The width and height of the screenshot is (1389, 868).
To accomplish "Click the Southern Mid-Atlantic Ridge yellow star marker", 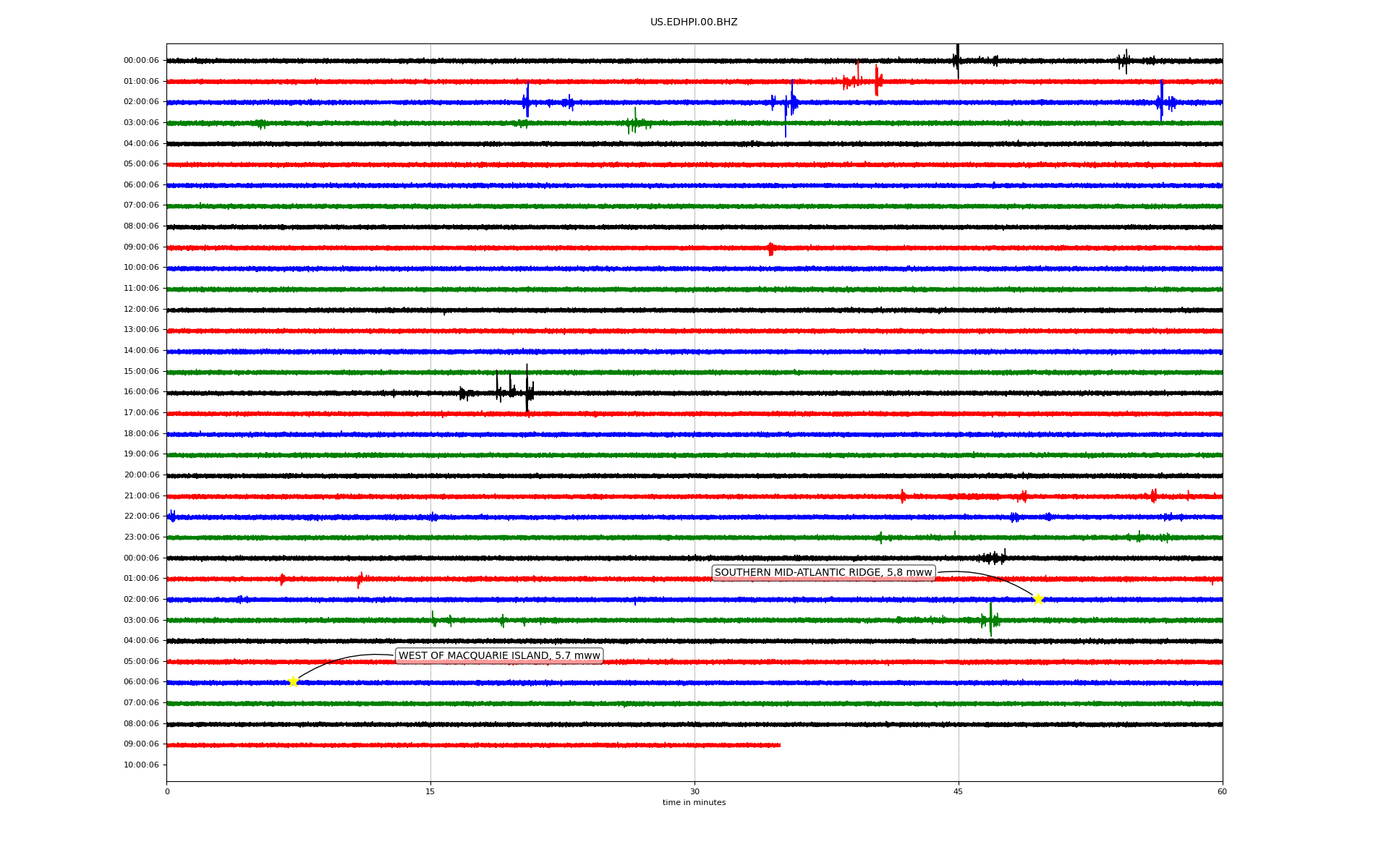I will [1038, 599].
